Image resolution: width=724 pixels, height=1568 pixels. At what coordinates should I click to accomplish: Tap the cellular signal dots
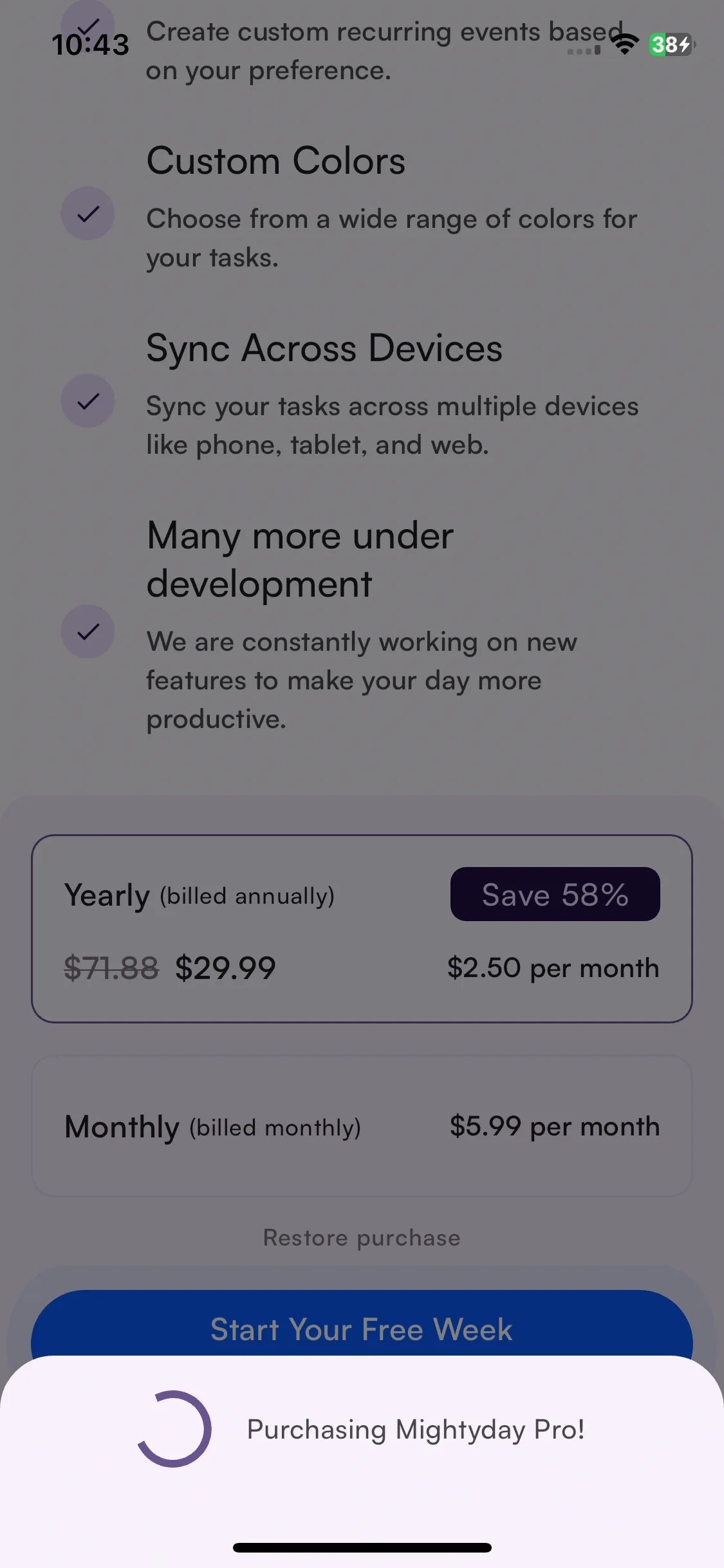584,50
